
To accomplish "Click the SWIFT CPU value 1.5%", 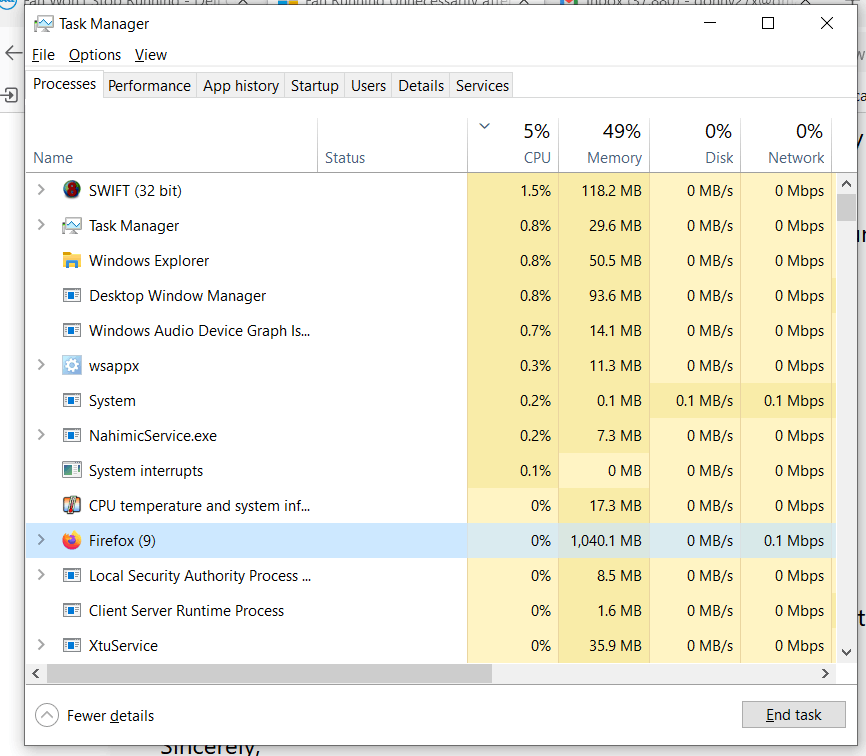I will pyautogui.click(x=535, y=191).
